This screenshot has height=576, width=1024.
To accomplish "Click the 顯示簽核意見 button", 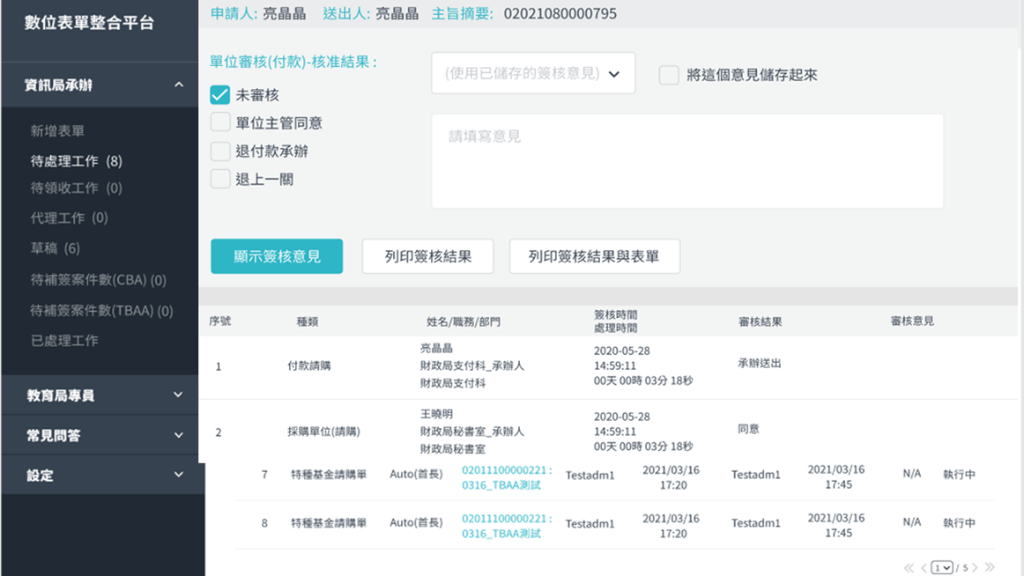I will click(277, 256).
